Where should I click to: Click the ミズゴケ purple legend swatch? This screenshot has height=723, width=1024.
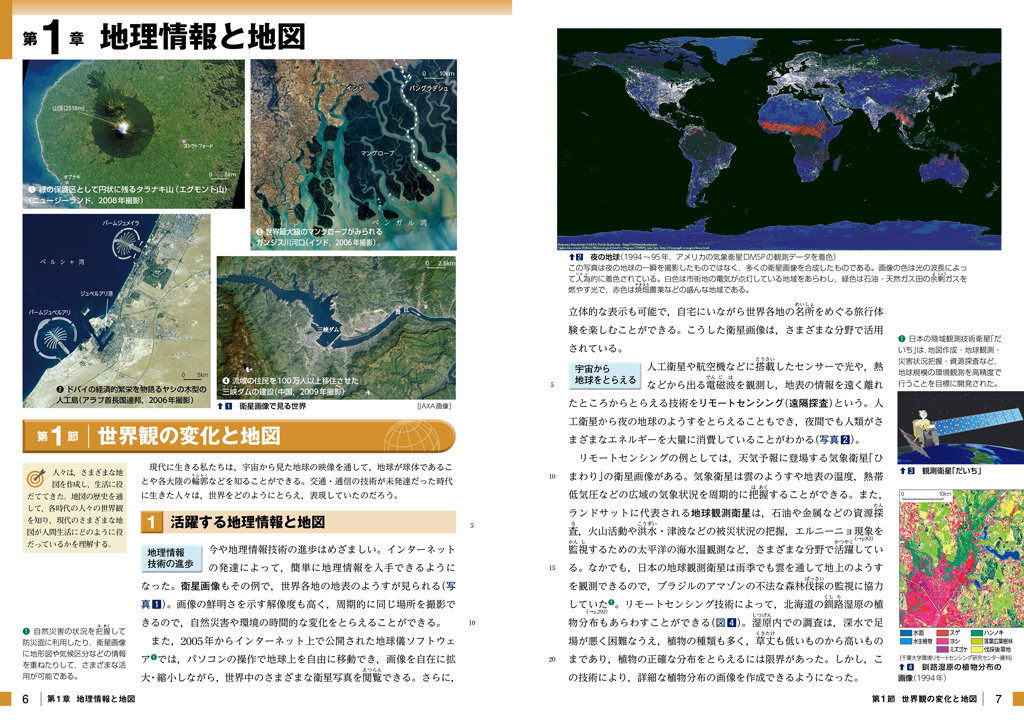pos(942,650)
